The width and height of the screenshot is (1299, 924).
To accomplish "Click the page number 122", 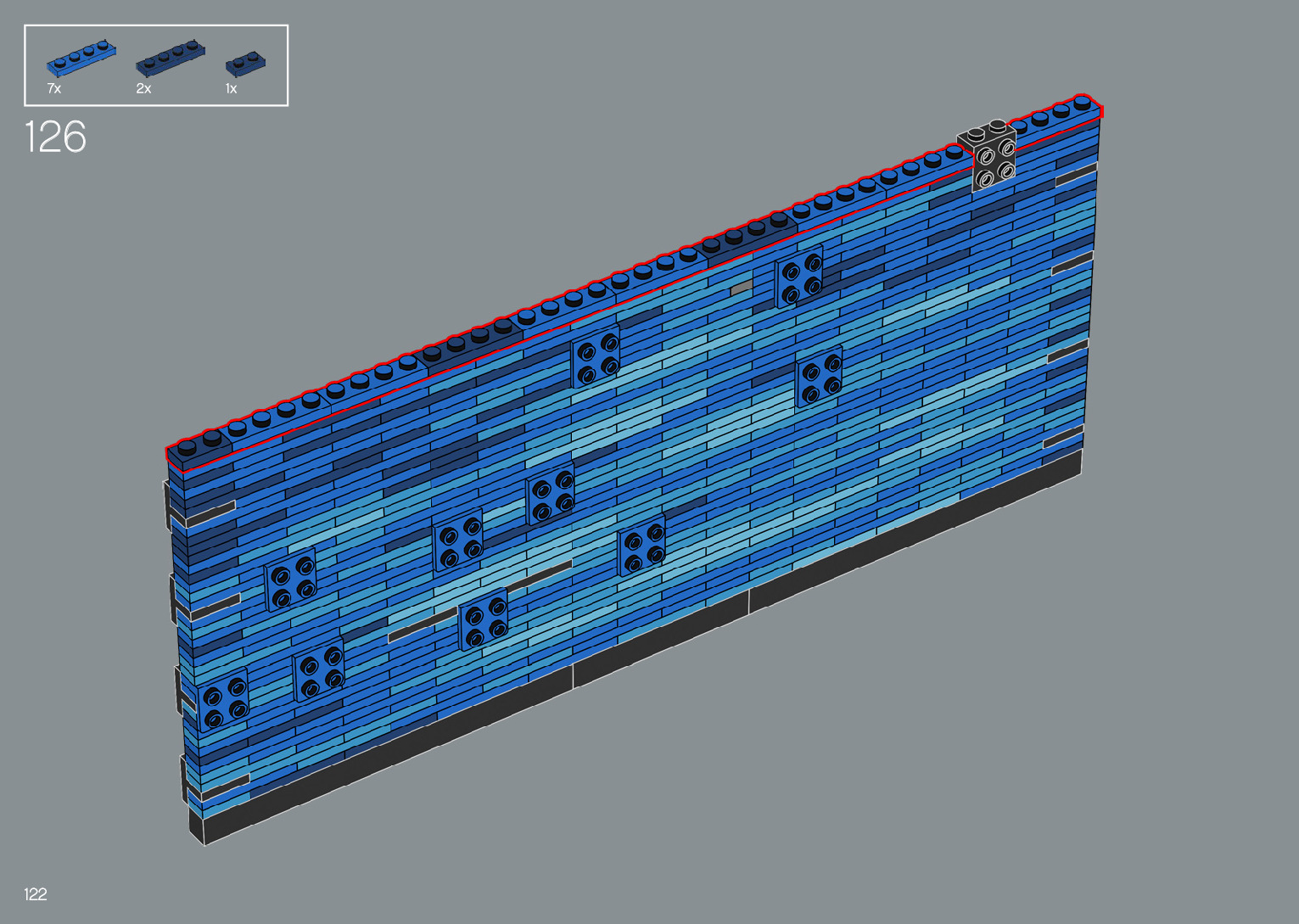I will click(36, 893).
